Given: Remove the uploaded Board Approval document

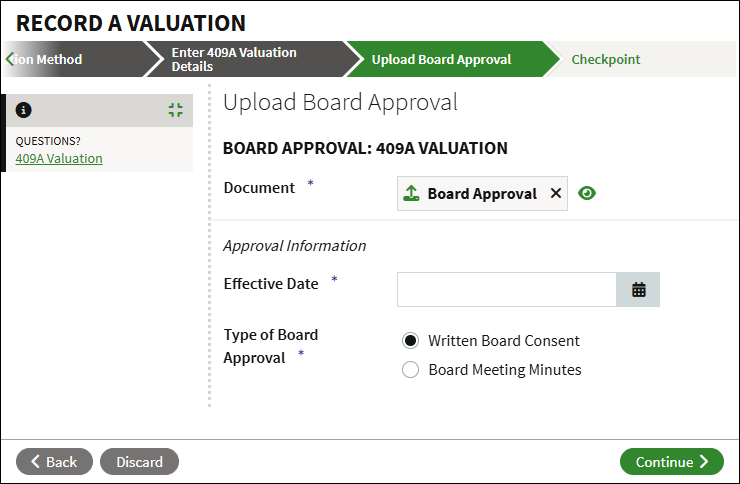Looking at the screenshot, I should [555, 193].
